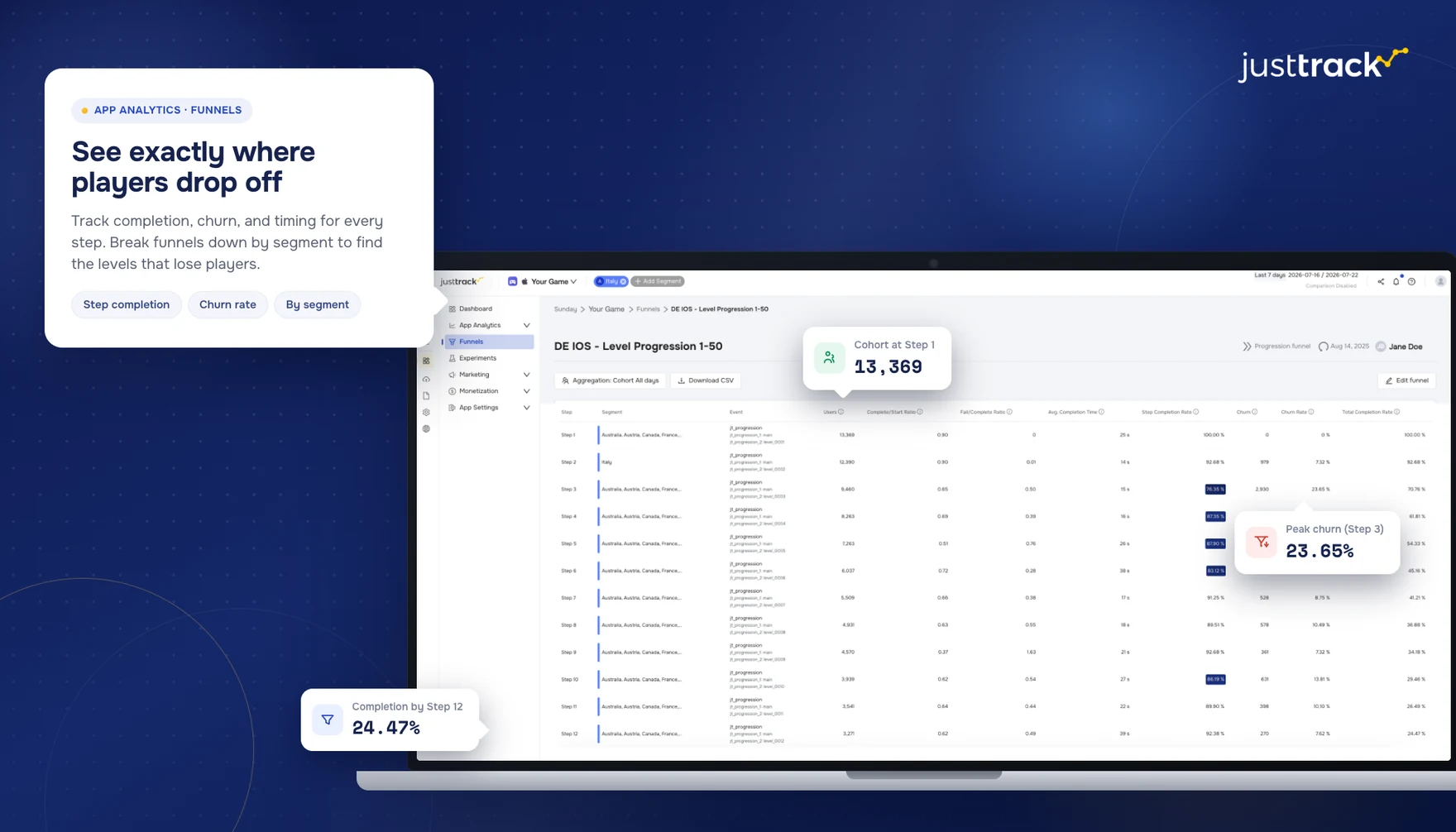Click the info icon next to Complete/Start Ratio
Screen dimensions: 1456x832
(x=920, y=412)
